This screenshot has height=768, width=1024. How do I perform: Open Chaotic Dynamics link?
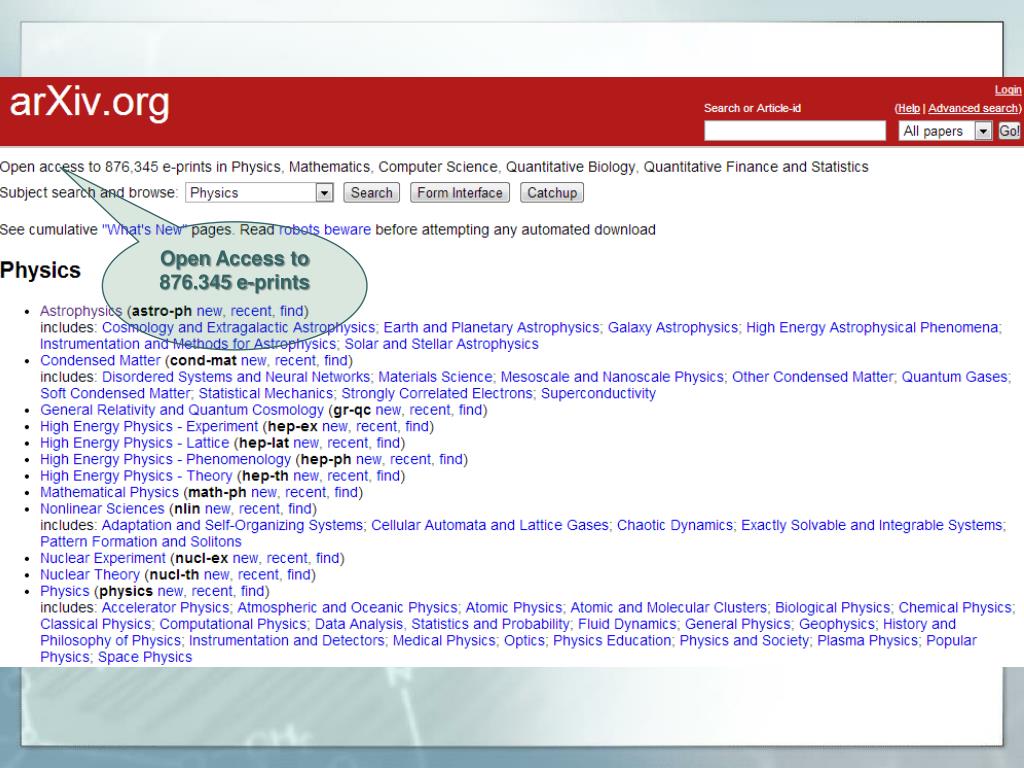coord(675,525)
